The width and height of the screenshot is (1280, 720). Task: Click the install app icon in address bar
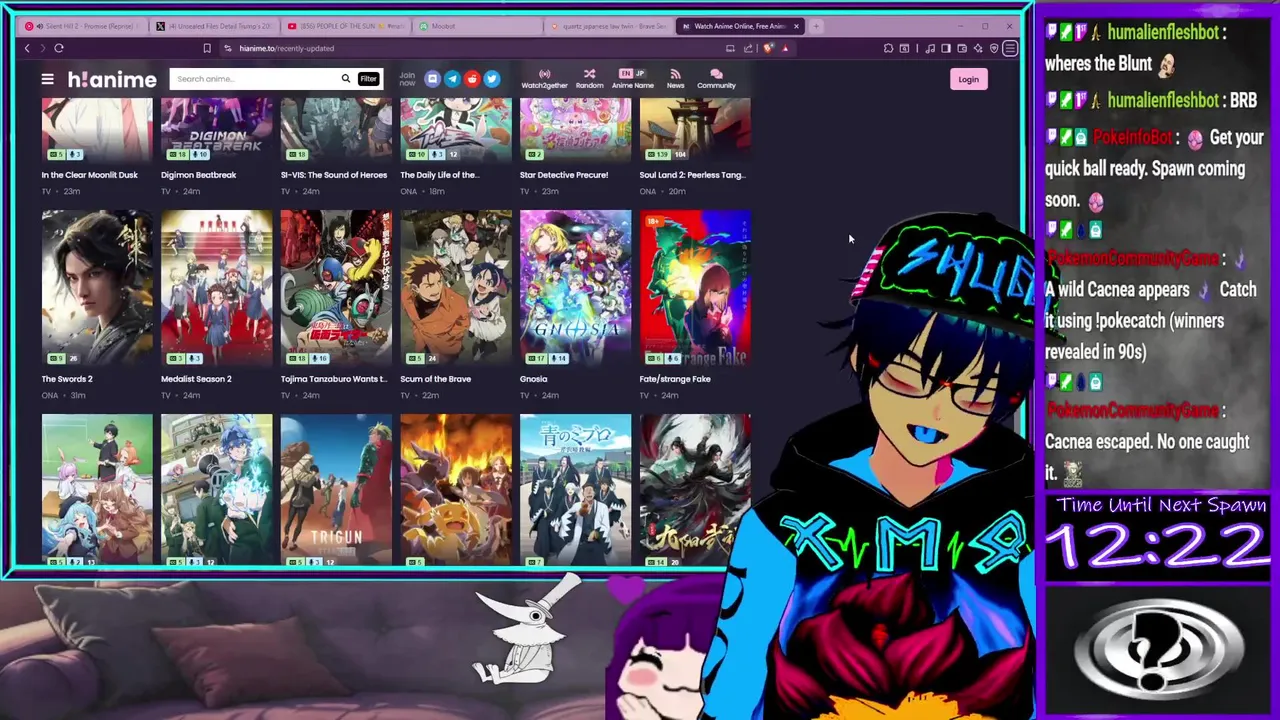730,48
